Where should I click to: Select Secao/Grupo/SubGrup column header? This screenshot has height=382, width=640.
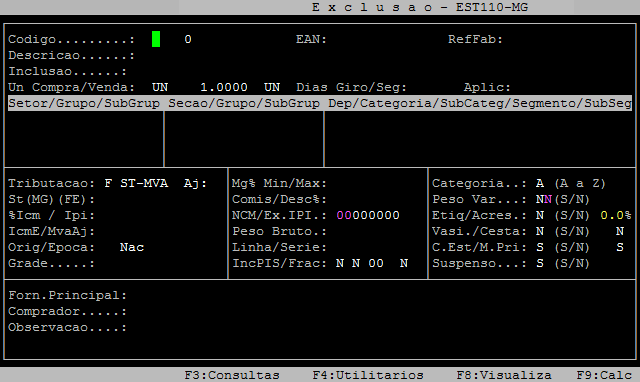tap(244, 103)
